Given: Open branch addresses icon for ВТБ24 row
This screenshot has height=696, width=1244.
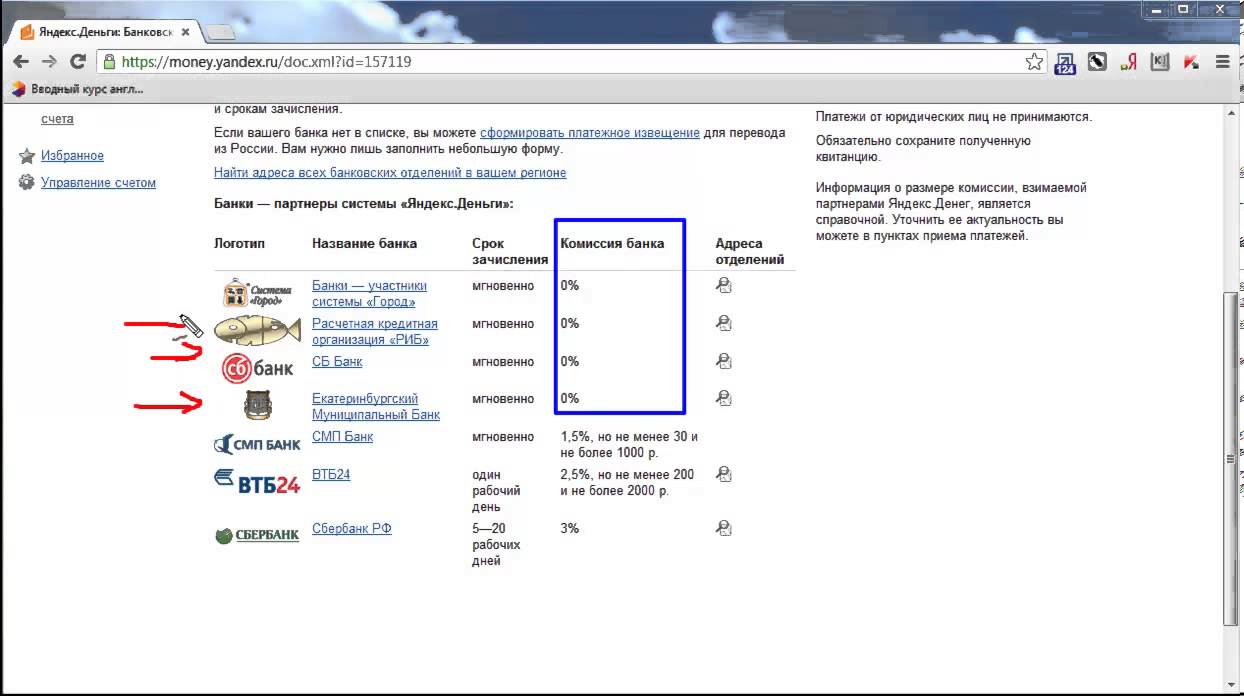Looking at the screenshot, I should coord(724,475).
